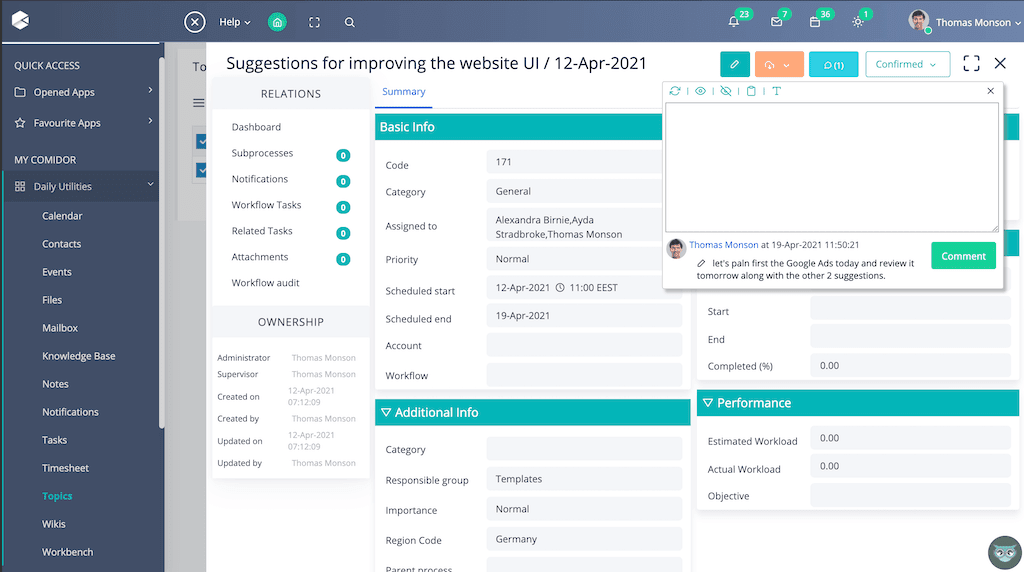This screenshot has height=572, width=1024.
Task: Click the refresh icon in comment panel
Action: pos(675,91)
